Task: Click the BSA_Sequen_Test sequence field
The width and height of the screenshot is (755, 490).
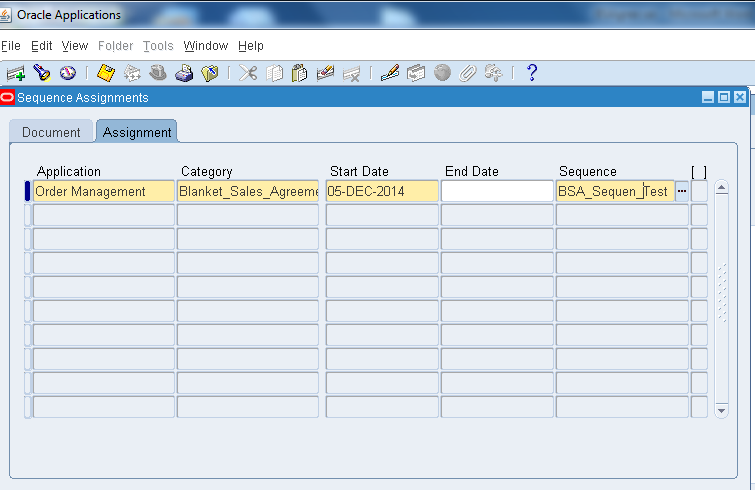Action: click(x=615, y=192)
